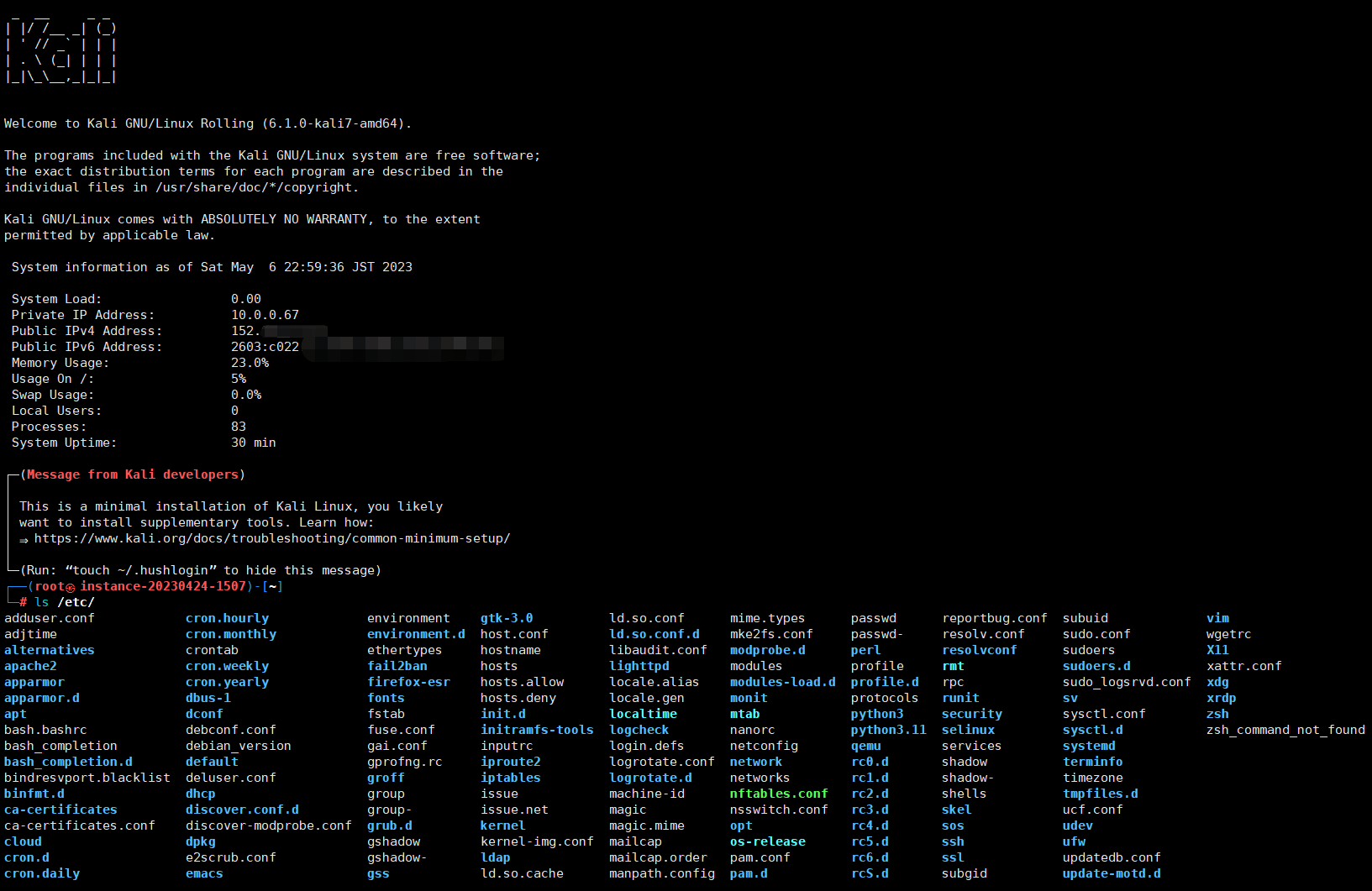Select the 'python3.11' directory entry
The height and width of the screenshot is (891, 1372).
pos(889,730)
